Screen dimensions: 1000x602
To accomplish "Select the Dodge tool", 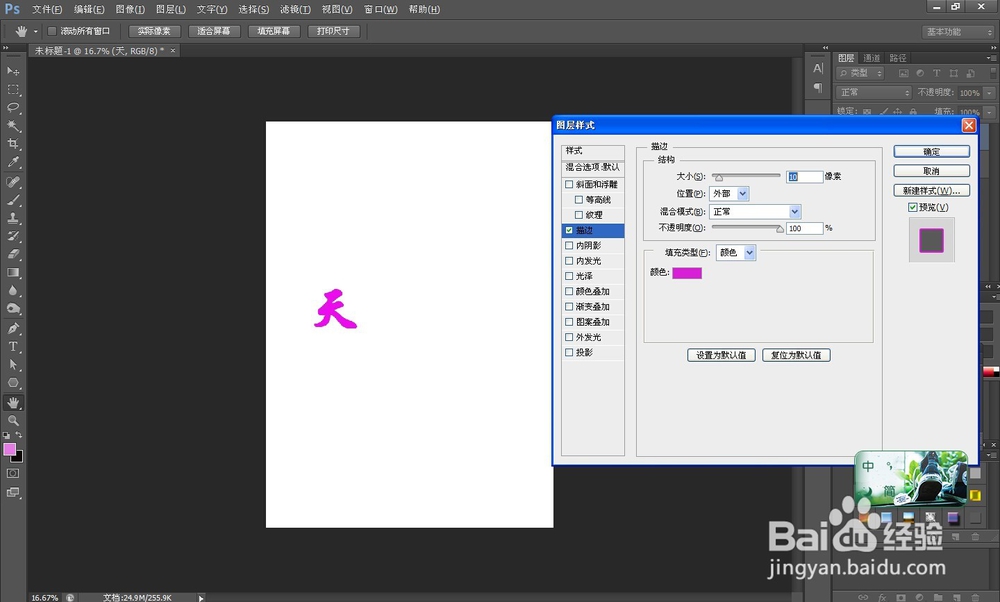I will 13,309.
